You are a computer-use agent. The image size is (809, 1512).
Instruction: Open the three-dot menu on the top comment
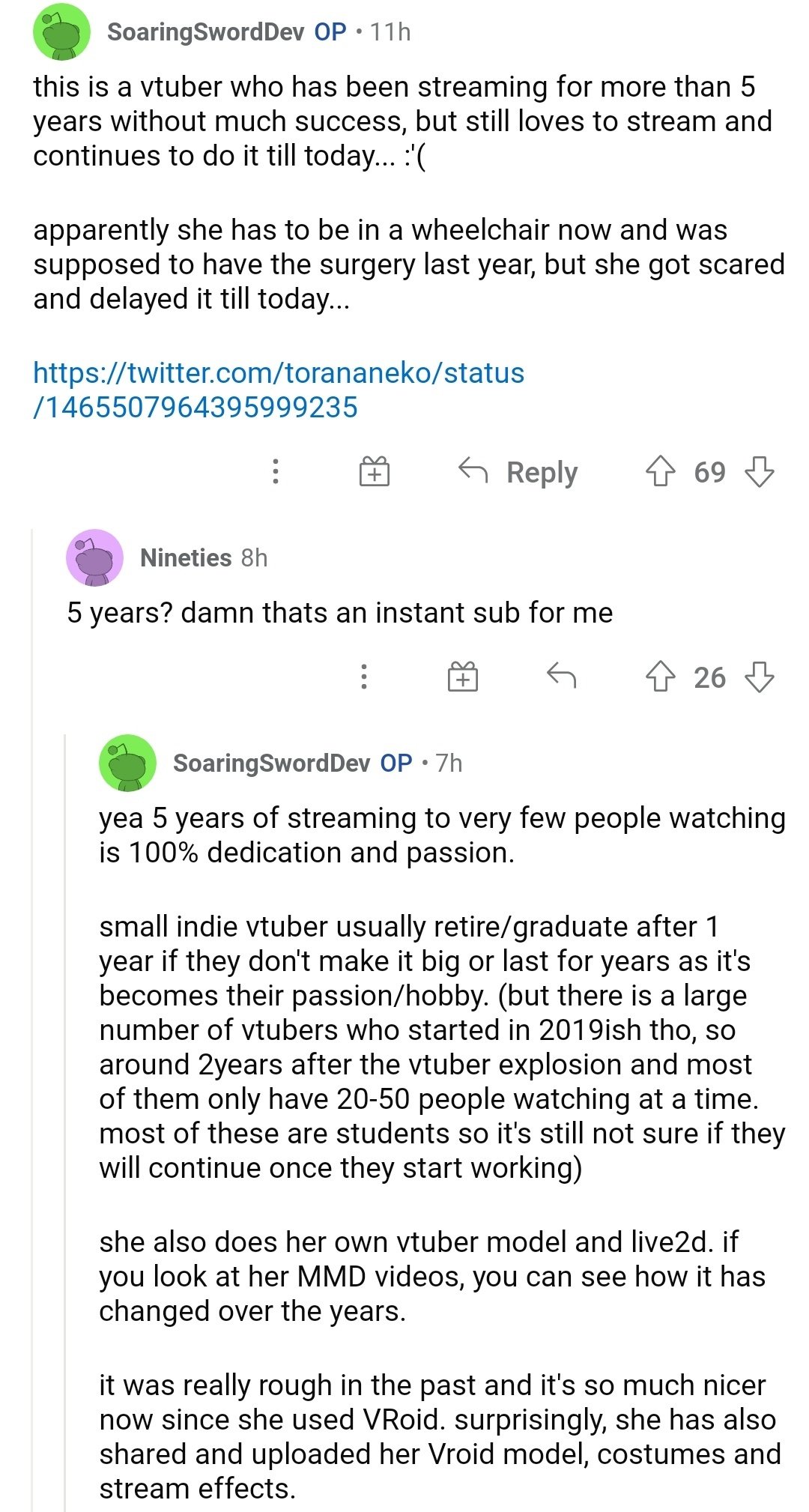(x=276, y=471)
